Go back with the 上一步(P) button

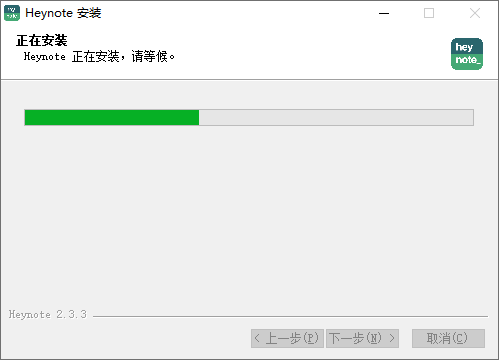tap(287, 338)
